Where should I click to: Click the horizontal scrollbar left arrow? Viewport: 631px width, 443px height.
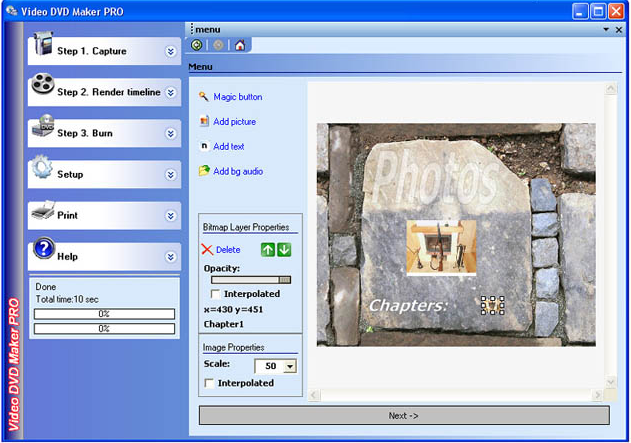point(314,395)
